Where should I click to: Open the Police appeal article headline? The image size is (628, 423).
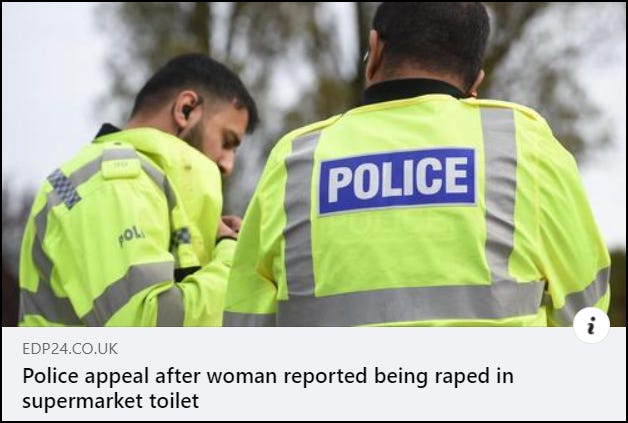click(268, 388)
